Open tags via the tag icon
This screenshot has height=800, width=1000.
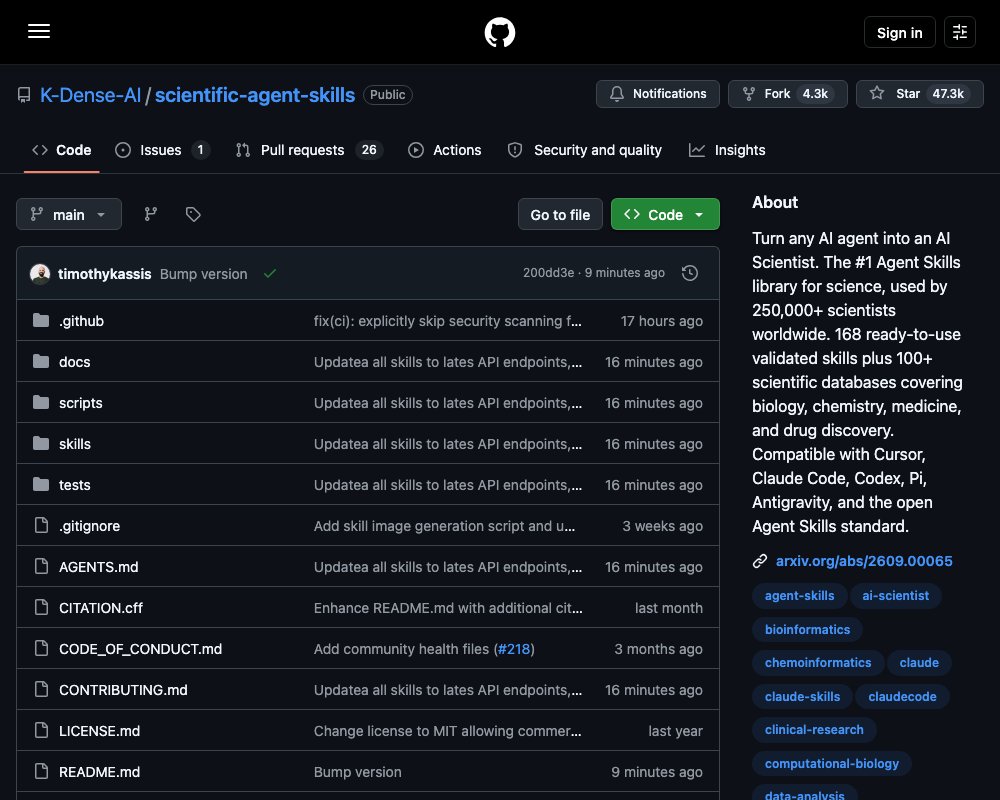193,214
